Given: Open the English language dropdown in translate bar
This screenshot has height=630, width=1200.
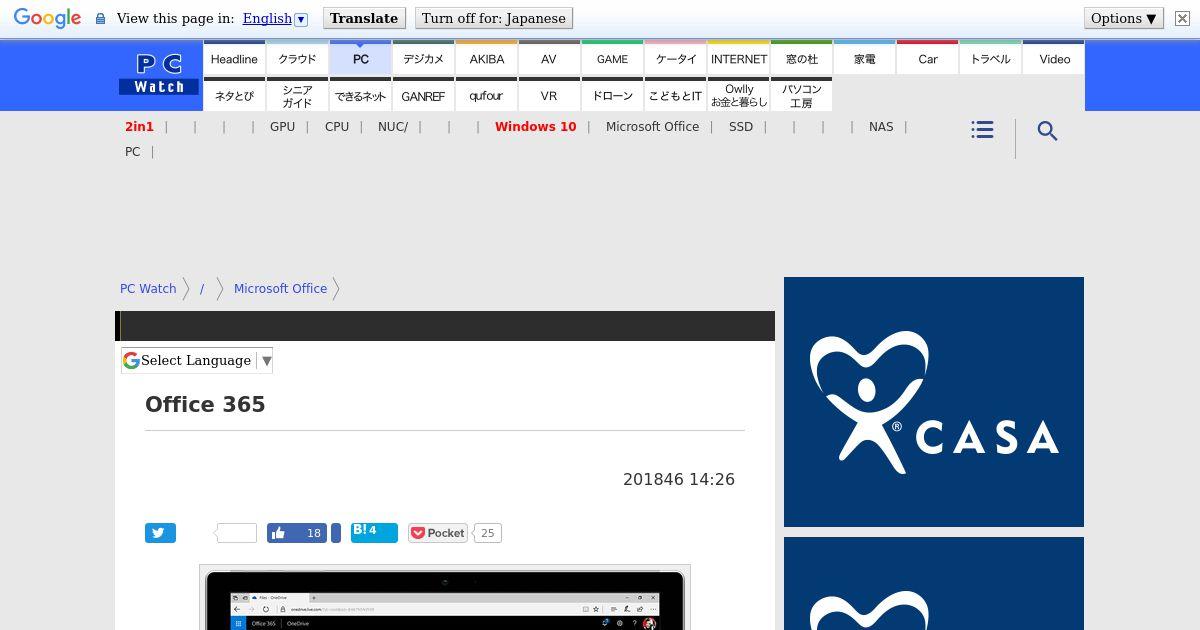Looking at the screenshot, I should pos(275,18).
